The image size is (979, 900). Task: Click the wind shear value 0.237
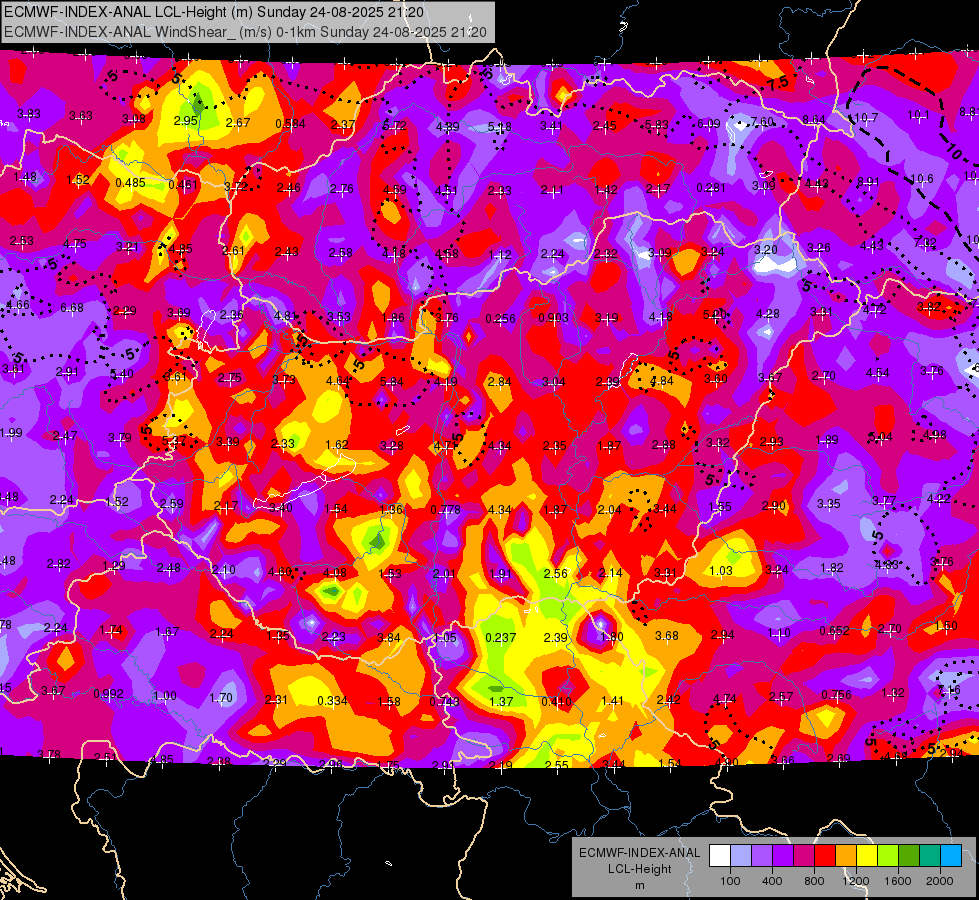(501, 637)
